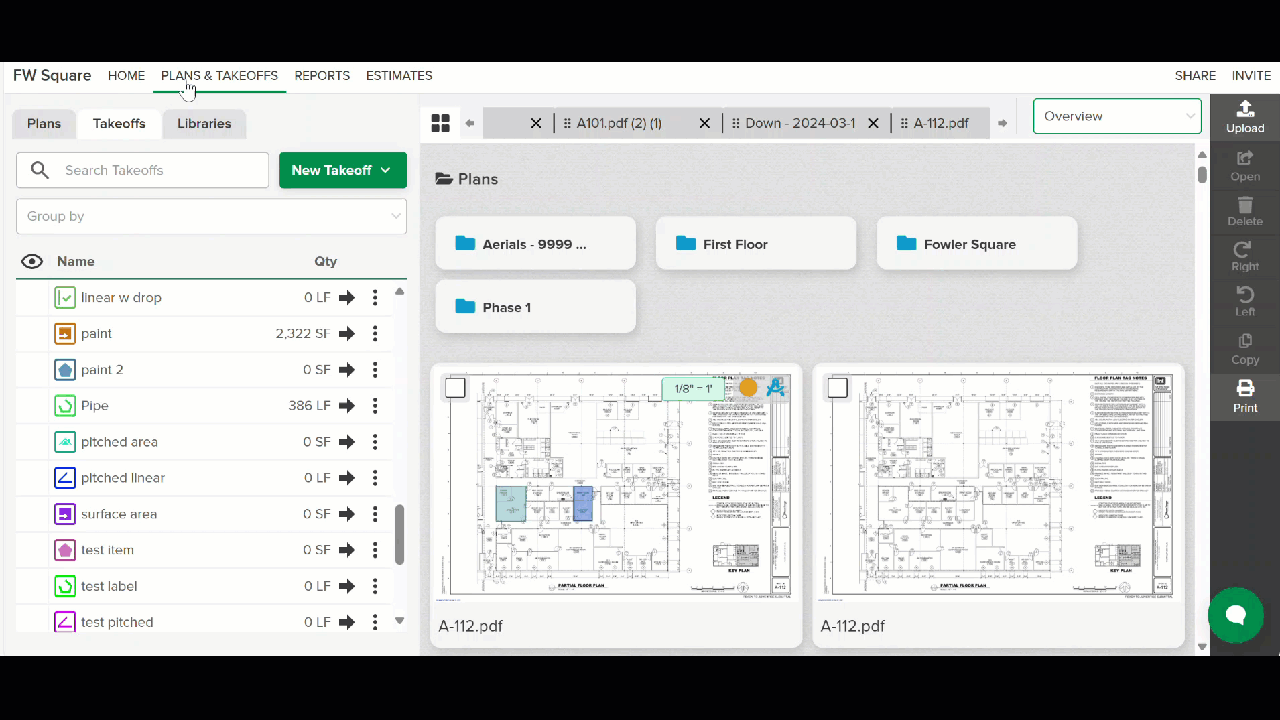Open the Group by dropdown
The width and height of the screenshot is (1280, 720).
click(211, 216)
